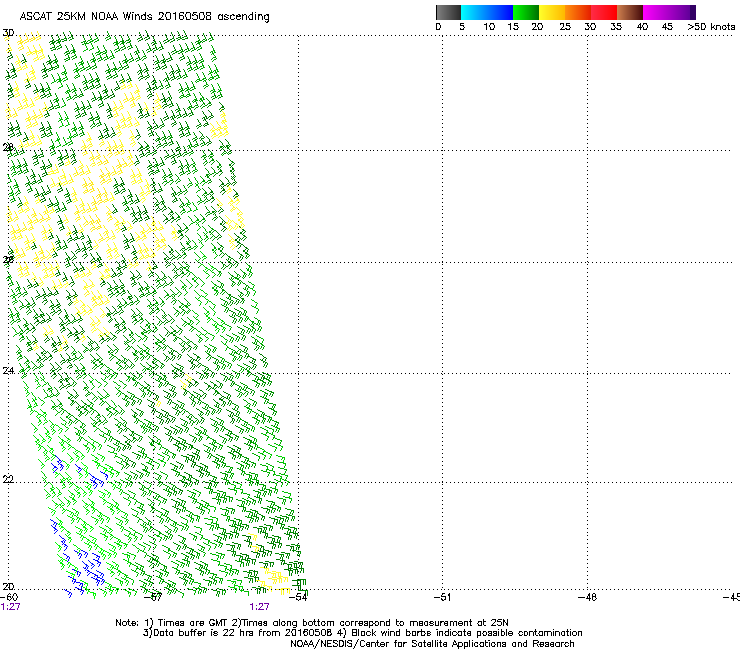The width and height of the screenshot is (740, 650).
Task: Click the latitude label '30' on the left axis
Action: click(x=8, y=33)
